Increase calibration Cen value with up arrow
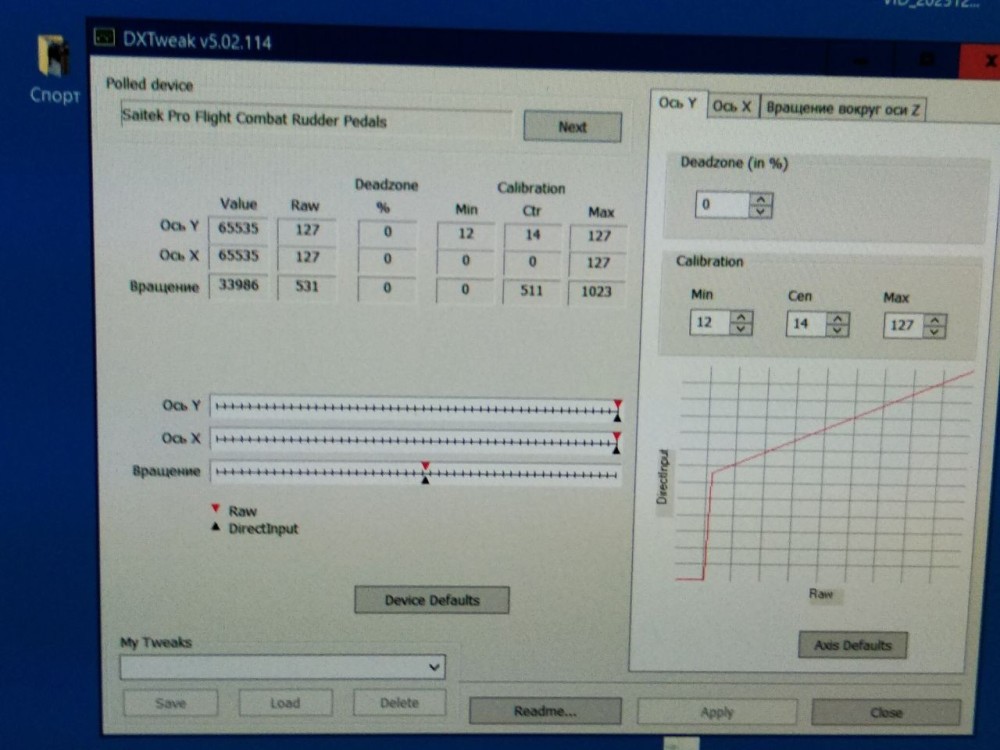1000x750 pixels. [x=838, y=319]
